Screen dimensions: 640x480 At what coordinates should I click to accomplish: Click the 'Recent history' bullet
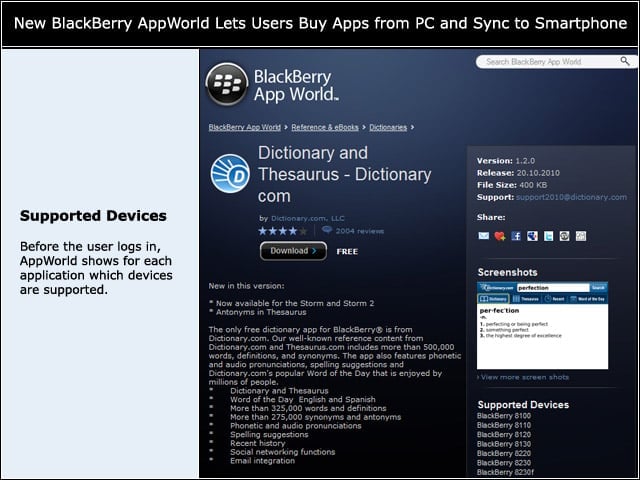coord(258,443)
